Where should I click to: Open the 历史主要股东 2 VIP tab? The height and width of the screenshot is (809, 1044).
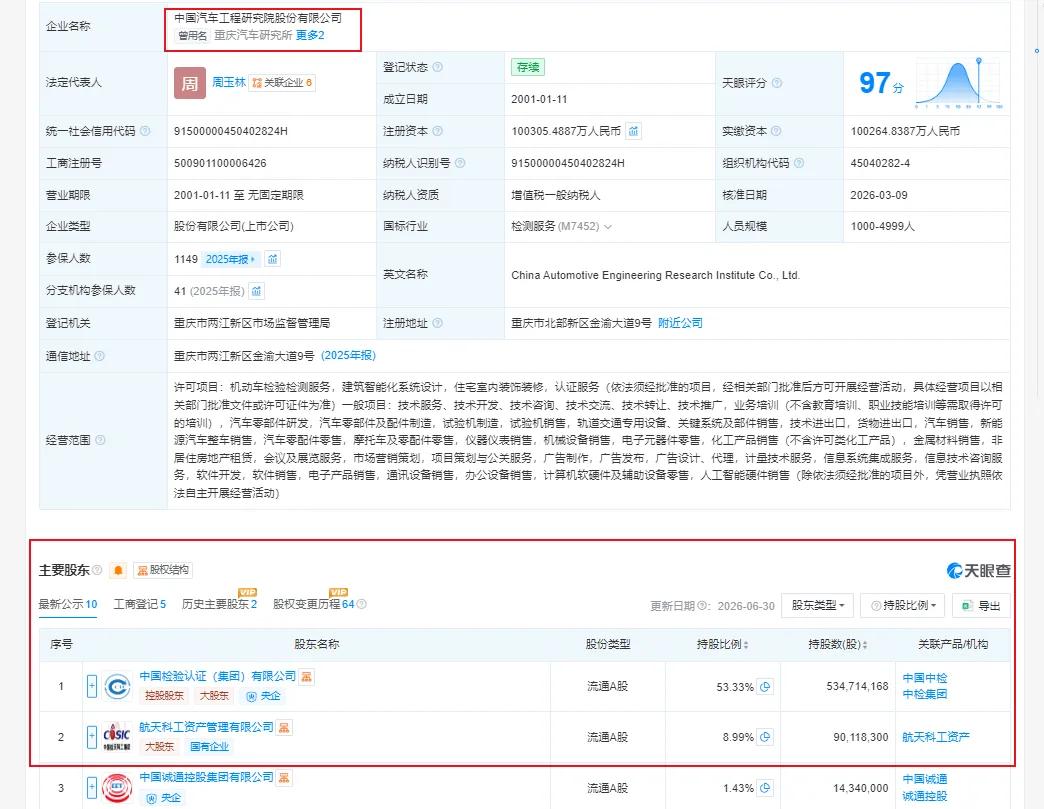[220, 604]
